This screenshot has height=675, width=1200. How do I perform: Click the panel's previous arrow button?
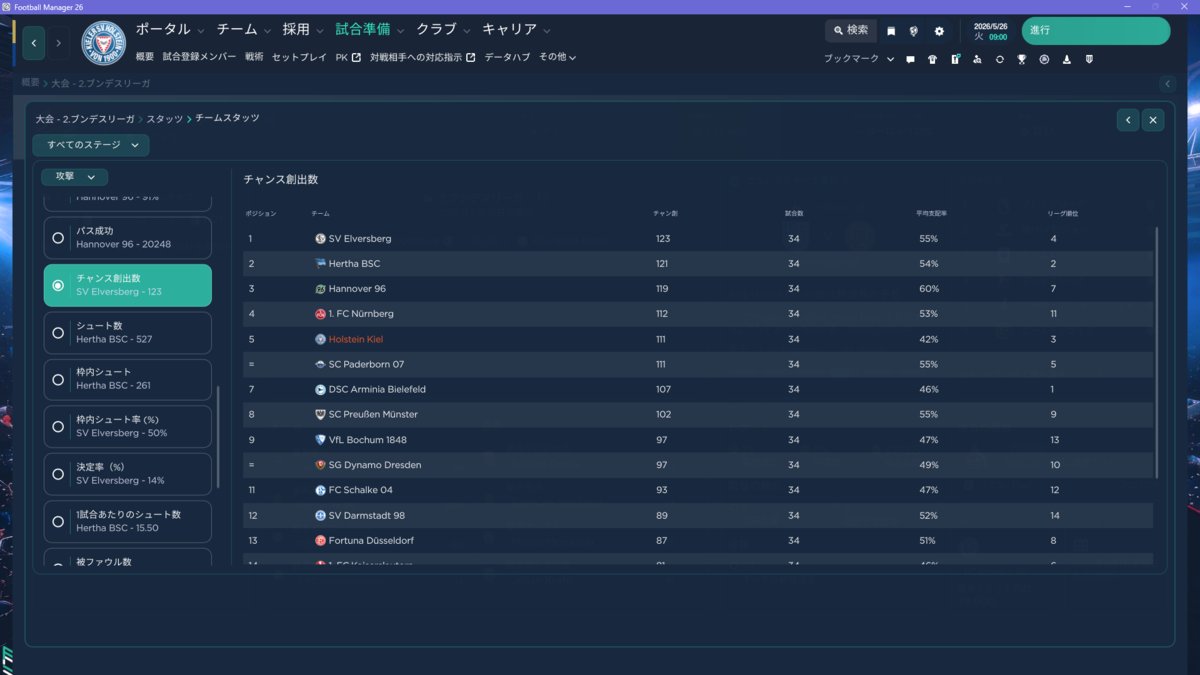(x=1128, y=120)
